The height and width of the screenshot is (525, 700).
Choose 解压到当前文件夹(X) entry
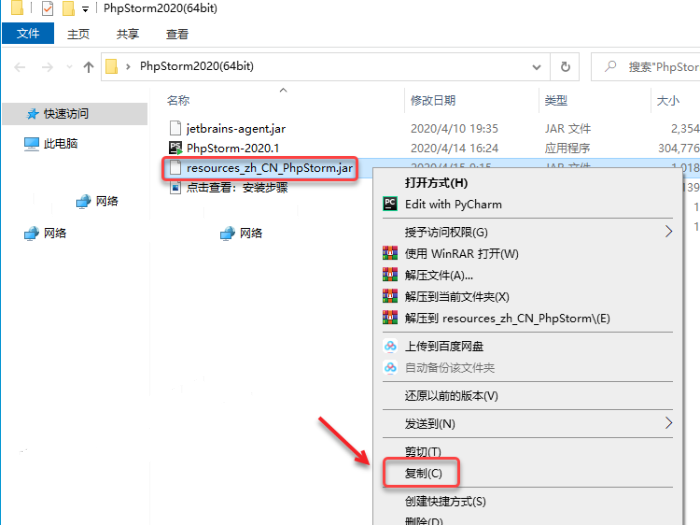(457, 297)
